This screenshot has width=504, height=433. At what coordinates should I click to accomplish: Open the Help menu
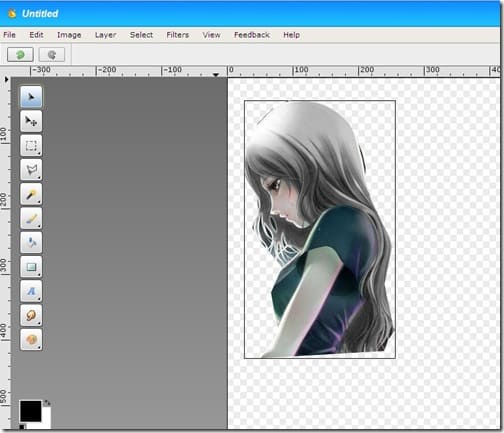[291, 35]
